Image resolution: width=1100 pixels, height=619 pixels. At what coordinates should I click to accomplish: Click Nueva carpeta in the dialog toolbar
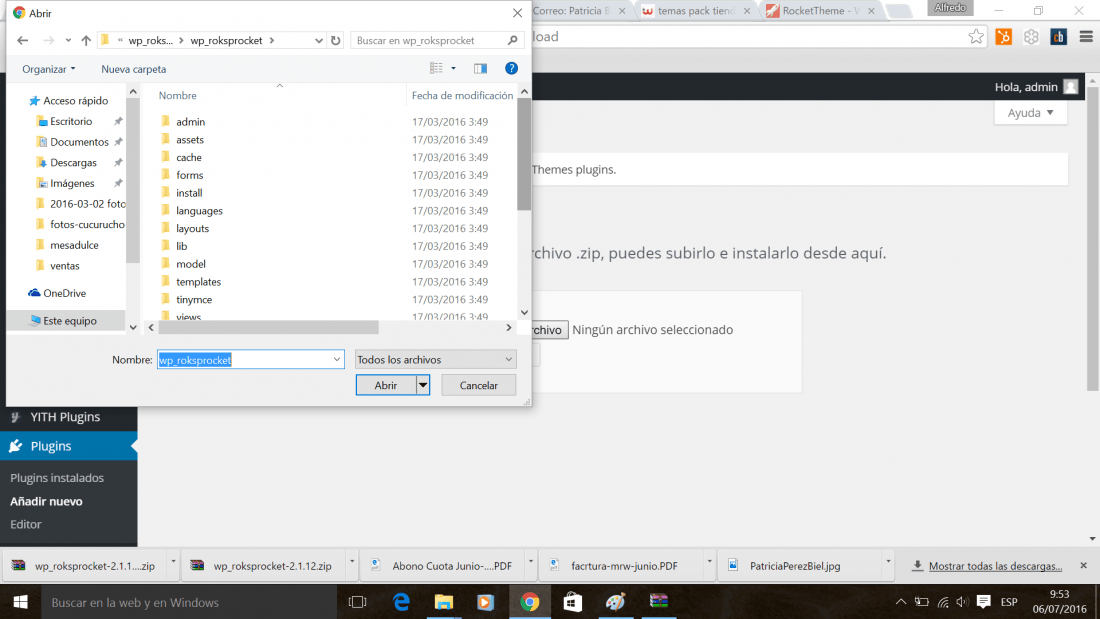click(133, 69)
